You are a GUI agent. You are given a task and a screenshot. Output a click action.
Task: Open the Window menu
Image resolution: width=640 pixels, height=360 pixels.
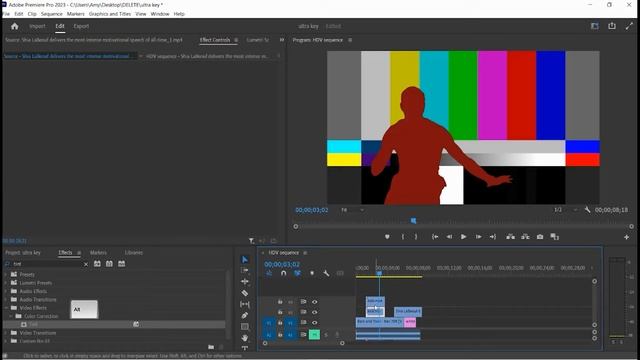click(x=160, y=14)
